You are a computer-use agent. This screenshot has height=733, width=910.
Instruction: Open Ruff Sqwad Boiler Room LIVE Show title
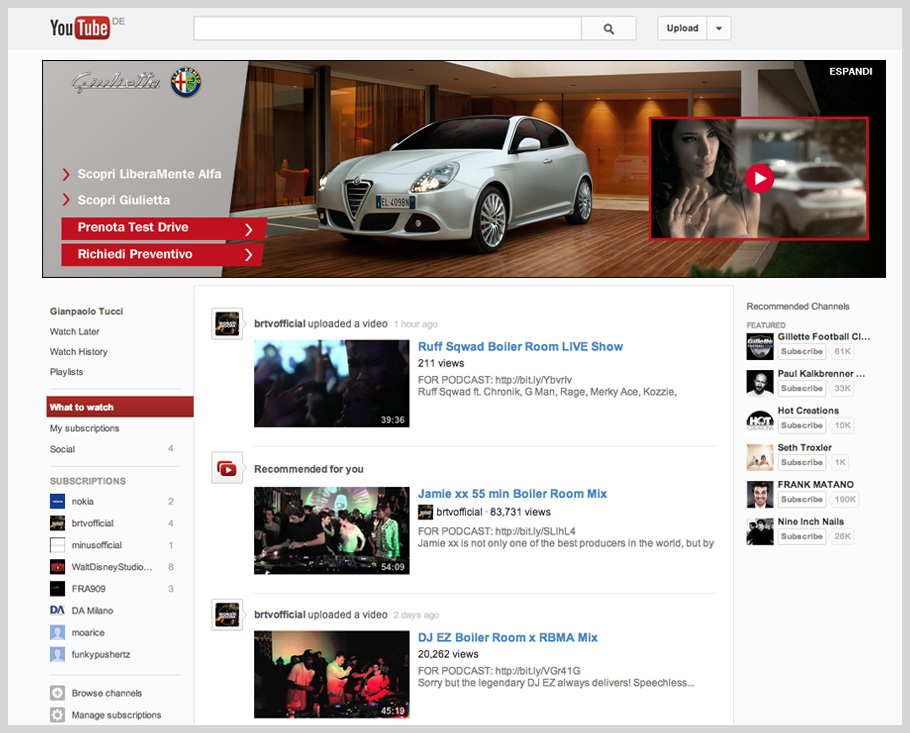[x=521, y=346]
